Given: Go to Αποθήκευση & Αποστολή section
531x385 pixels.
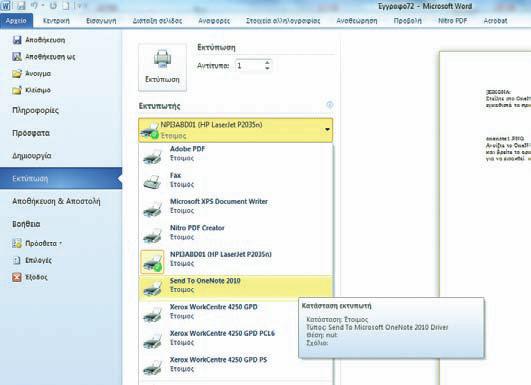Looking at the screenshot, I should [x=56, y=201].
